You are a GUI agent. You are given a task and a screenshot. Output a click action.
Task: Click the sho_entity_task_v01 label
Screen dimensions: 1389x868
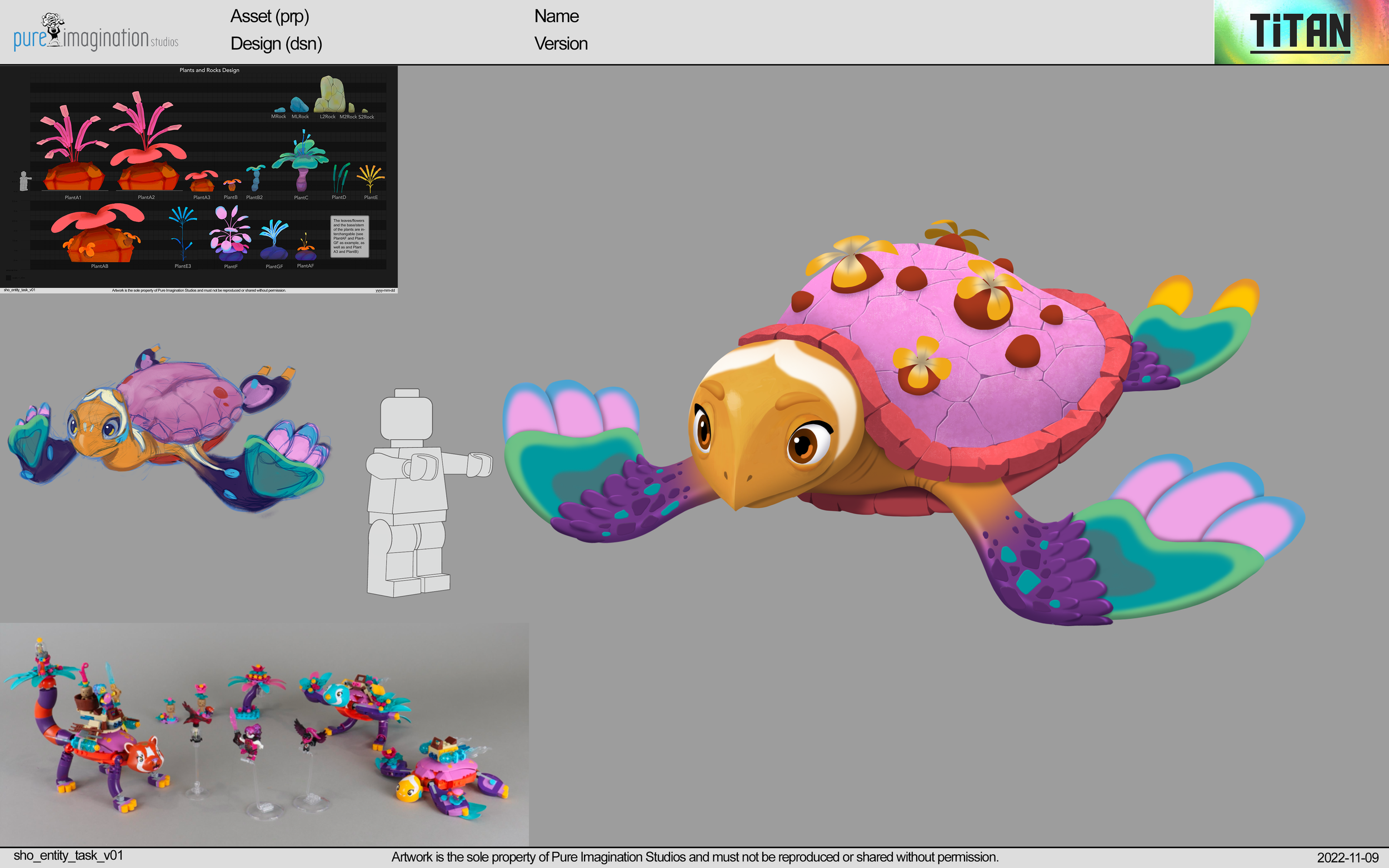tap(69, 855)
